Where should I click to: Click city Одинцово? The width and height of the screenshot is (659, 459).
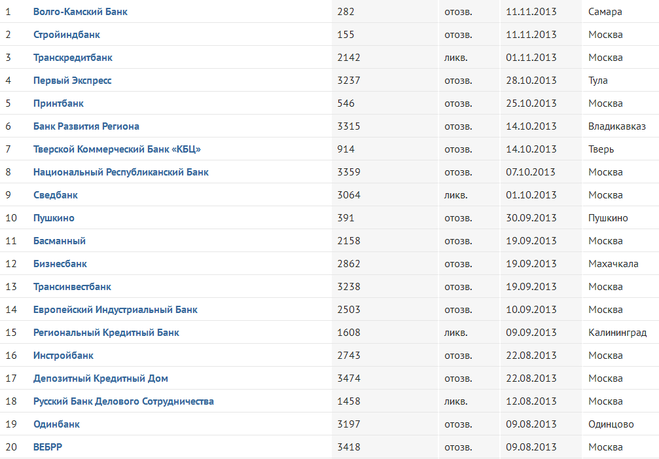point(611,424)
